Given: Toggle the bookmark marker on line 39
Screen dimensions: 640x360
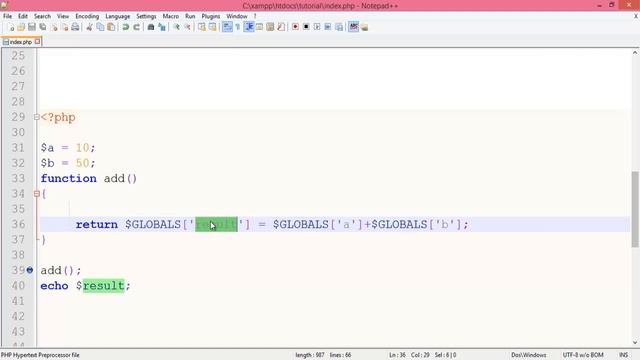Looking at the screenshot, I should pos(30,270).
